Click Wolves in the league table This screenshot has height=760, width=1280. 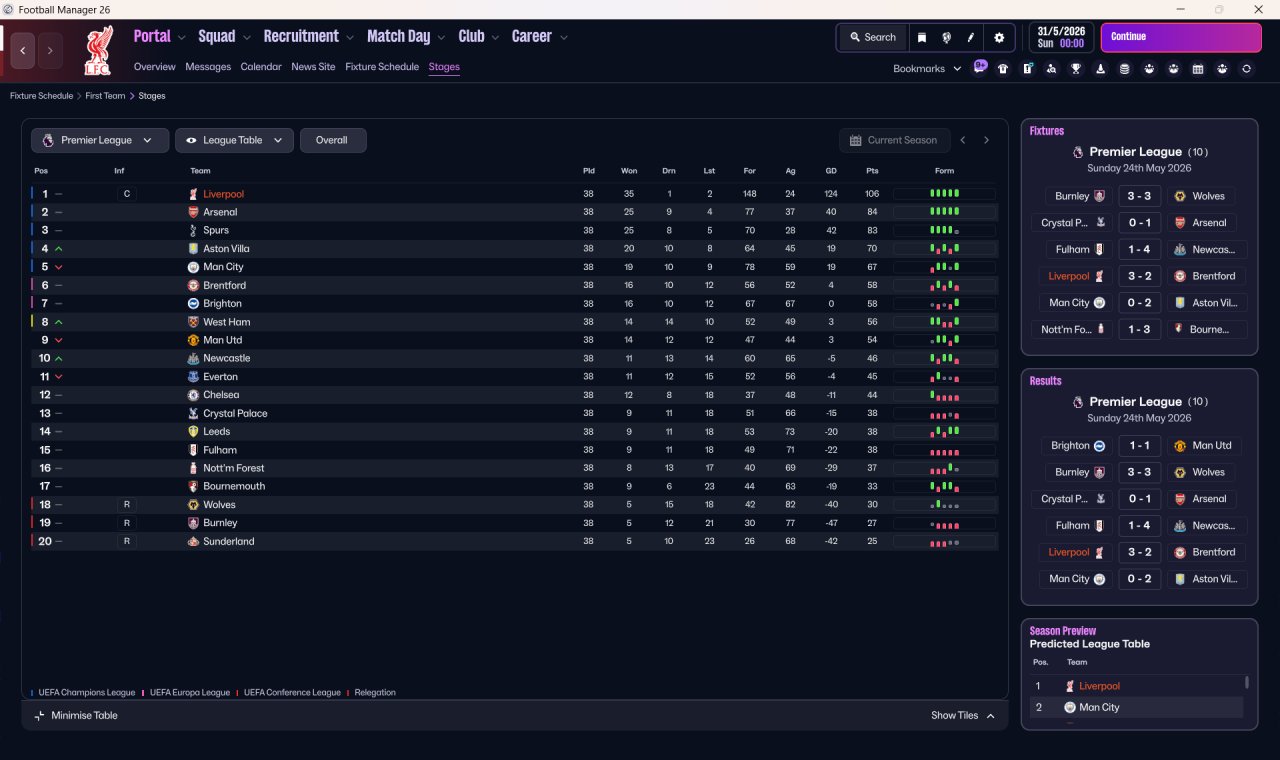[x=219, y=505]
